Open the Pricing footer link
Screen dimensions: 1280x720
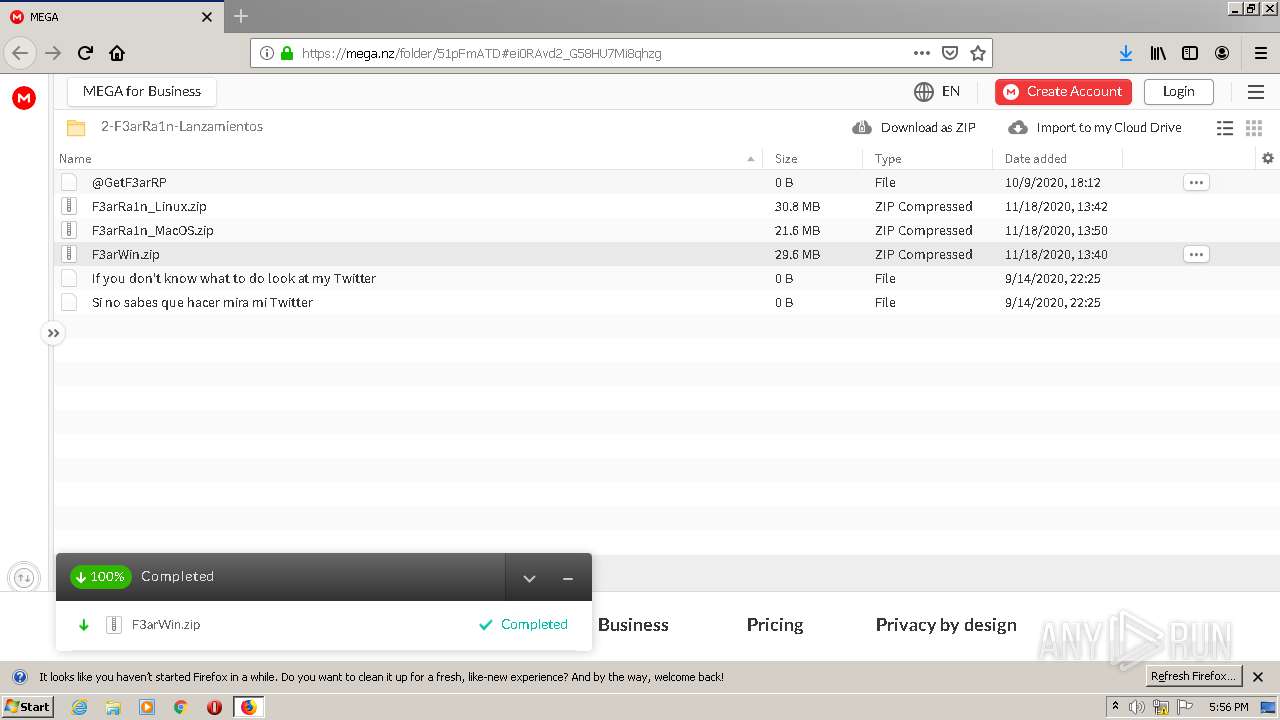click(x=775, y=624)
